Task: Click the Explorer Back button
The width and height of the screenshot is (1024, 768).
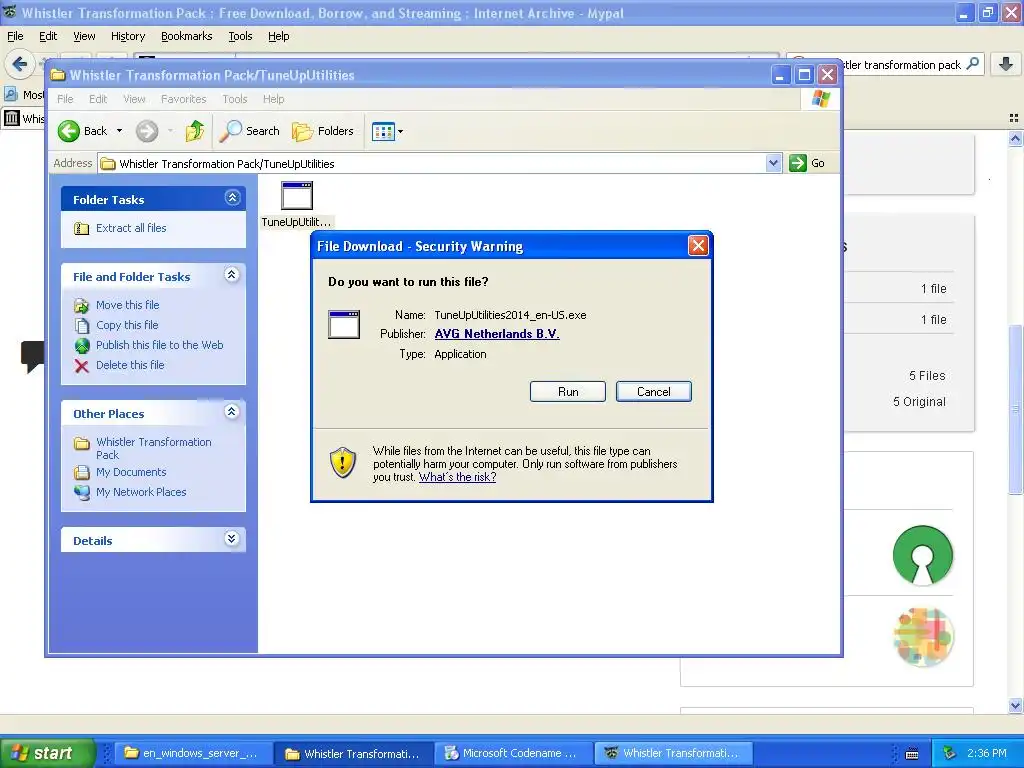Action: [x=83, y=131]
